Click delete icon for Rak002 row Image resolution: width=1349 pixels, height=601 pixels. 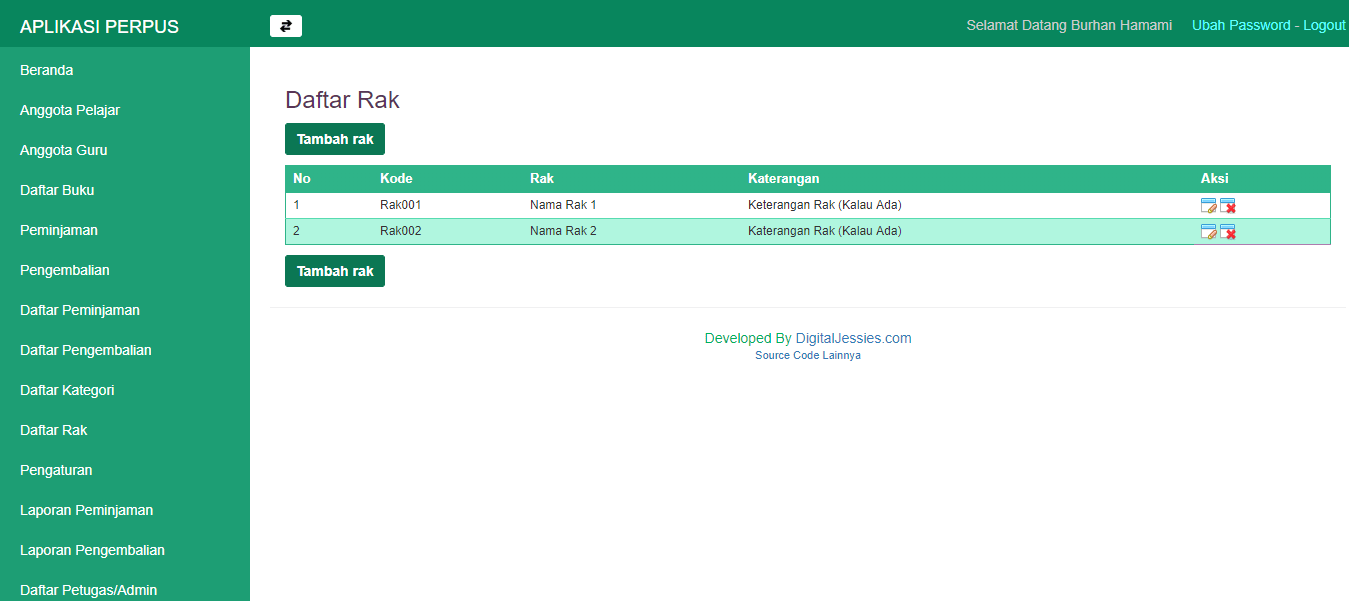click(x=1228, y=232)
